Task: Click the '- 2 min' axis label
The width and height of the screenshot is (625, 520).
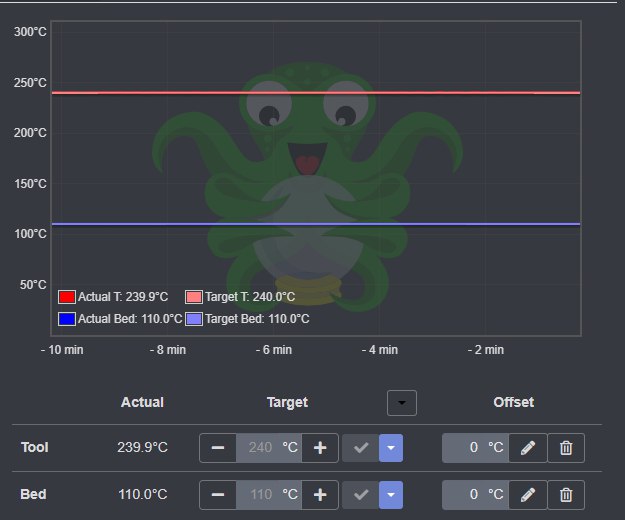Action: point(486,350)
